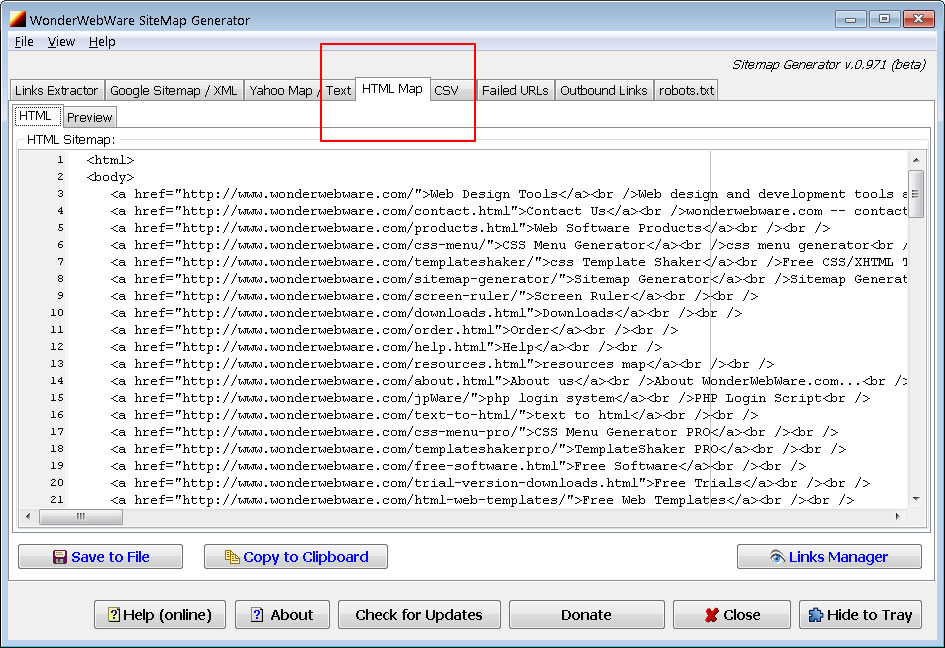Screen dimensions: 945x648
Task: Click the code line for jpWare/ link
Action: coord(491,398)
